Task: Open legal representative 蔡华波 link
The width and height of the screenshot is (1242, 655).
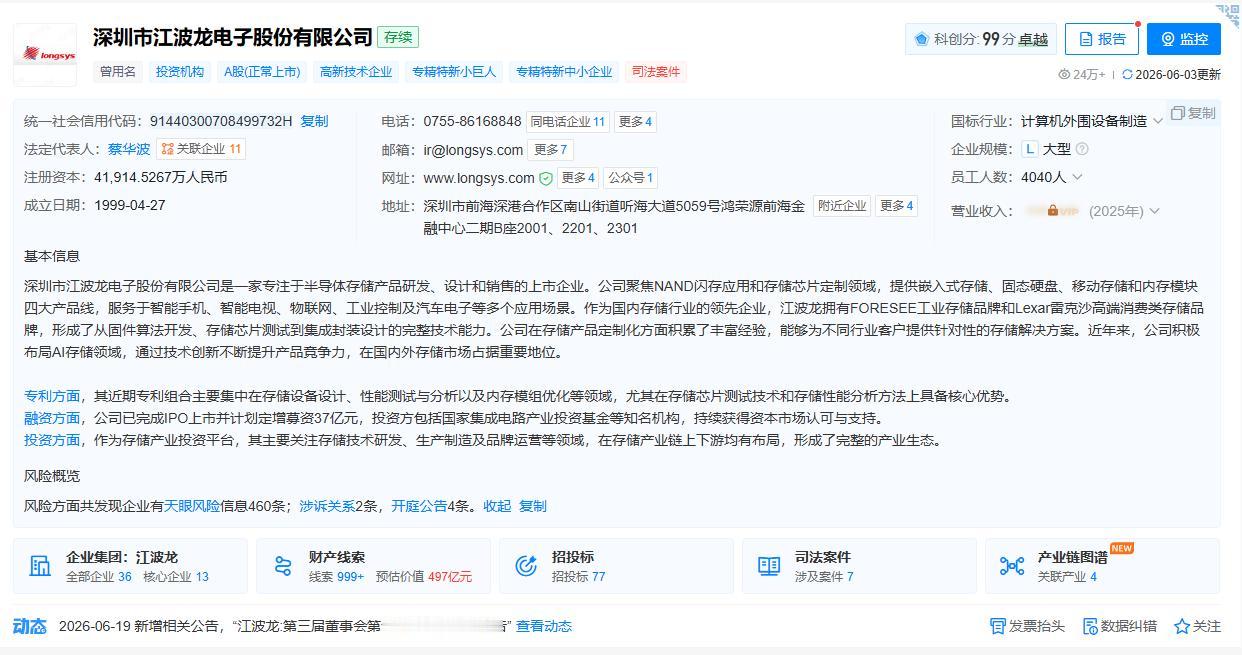Action: point(129,149)
